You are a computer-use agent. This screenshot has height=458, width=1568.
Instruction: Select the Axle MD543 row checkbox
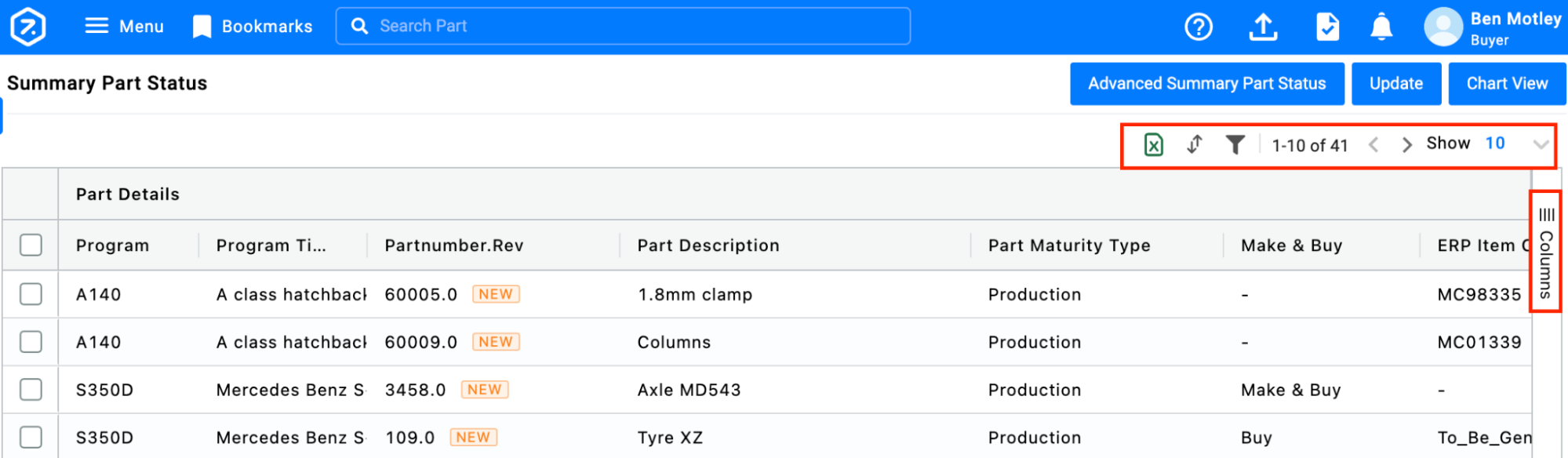click(x=31, y=390)
